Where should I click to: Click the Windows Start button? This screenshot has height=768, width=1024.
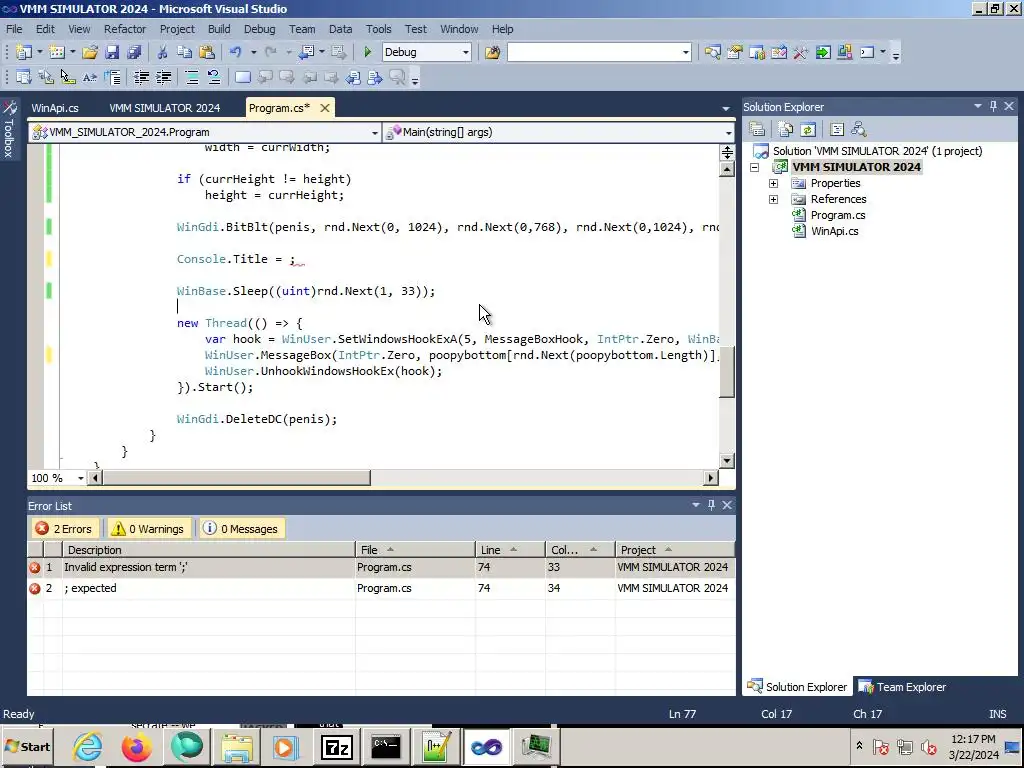coord(27,747)
